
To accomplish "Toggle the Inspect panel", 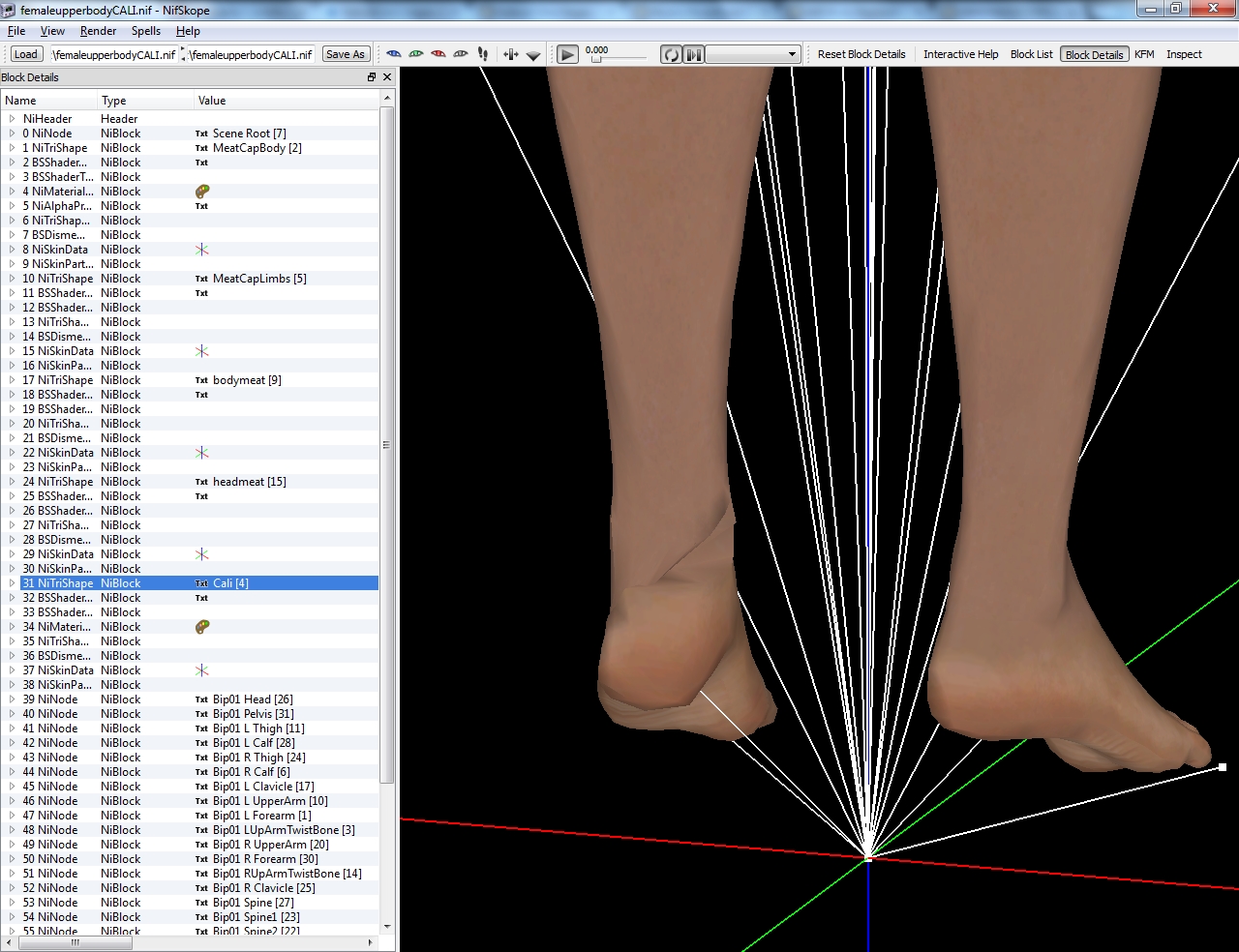I will coord(1184,54).
